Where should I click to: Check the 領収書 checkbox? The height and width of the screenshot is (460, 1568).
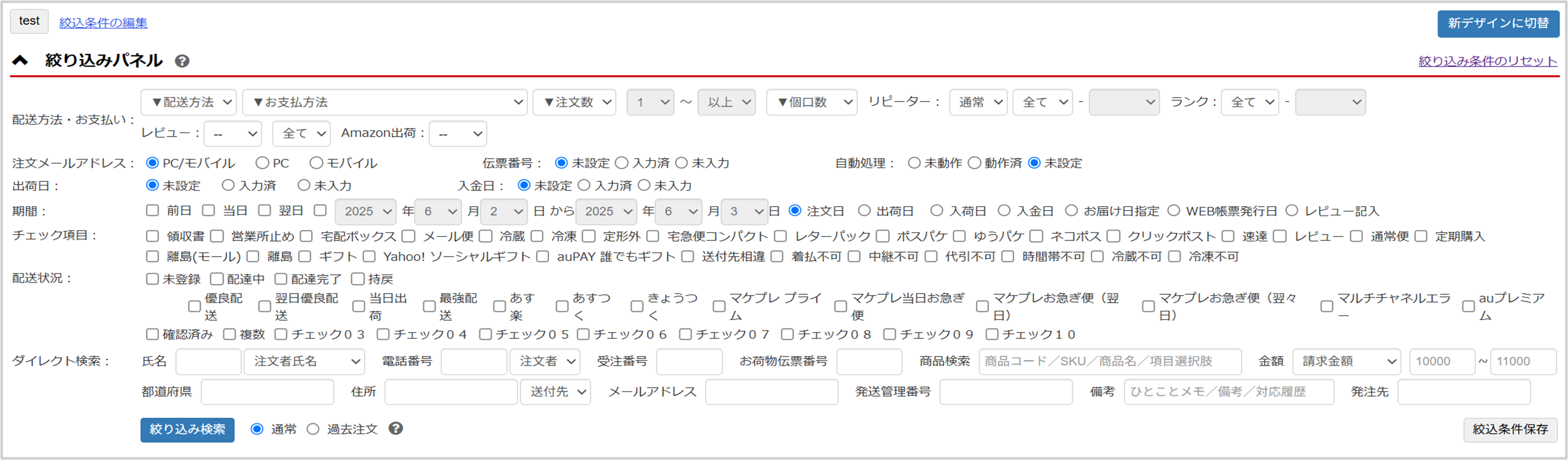[x=152, y=237]
